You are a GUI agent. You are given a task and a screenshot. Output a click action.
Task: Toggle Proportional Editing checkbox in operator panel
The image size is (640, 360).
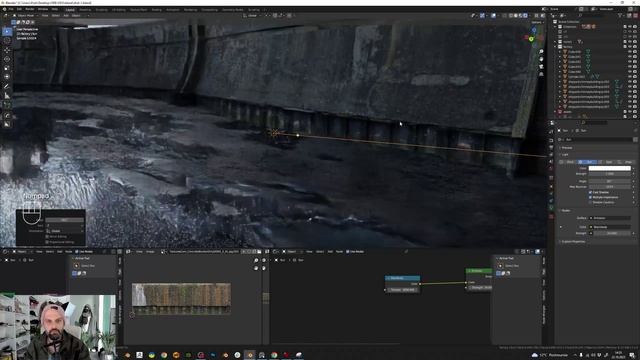click(x=47, y=242)
